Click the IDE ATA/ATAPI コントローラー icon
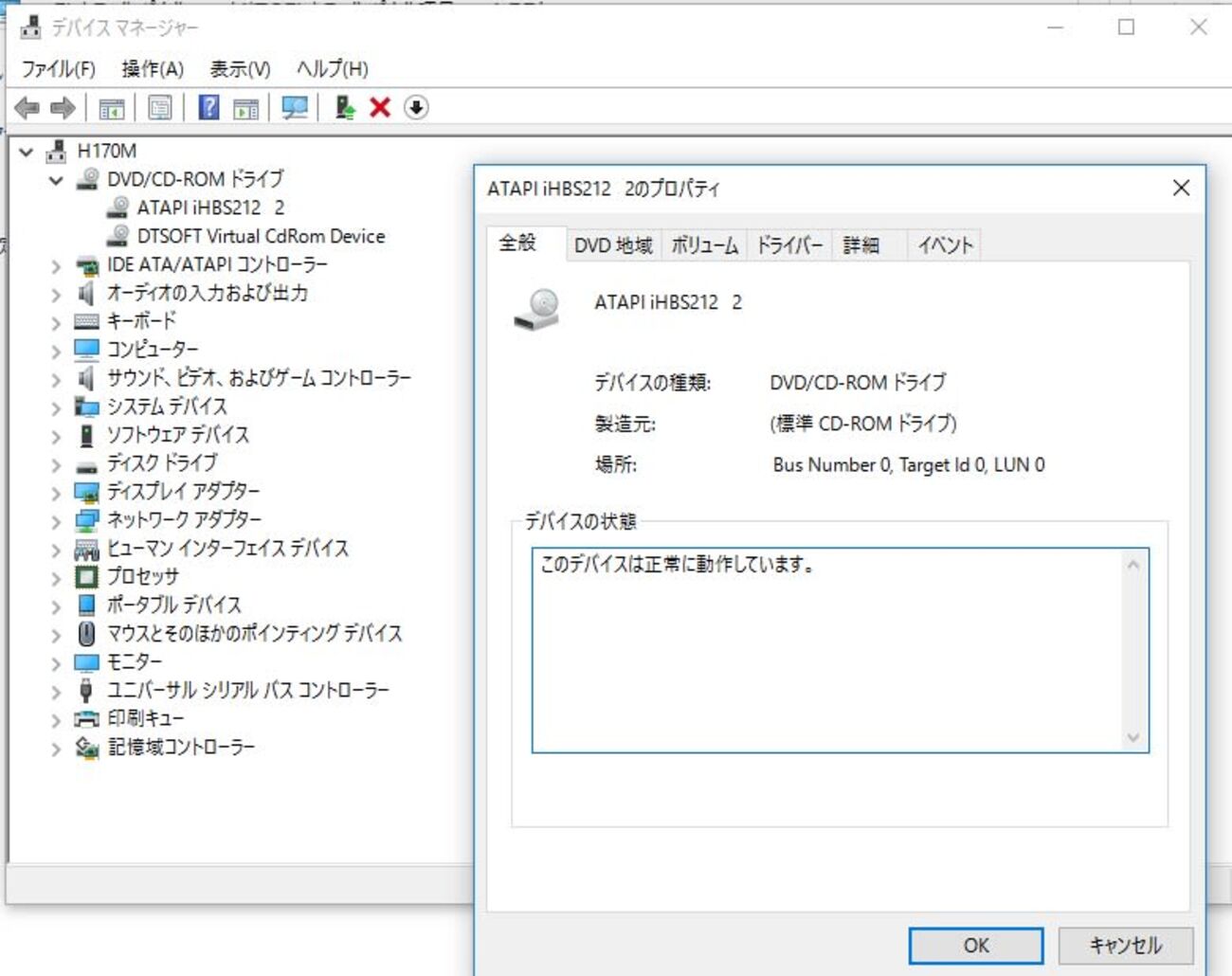Image resolution: width=1232 pixels, height=976 pixels. (x=87, y=265)
